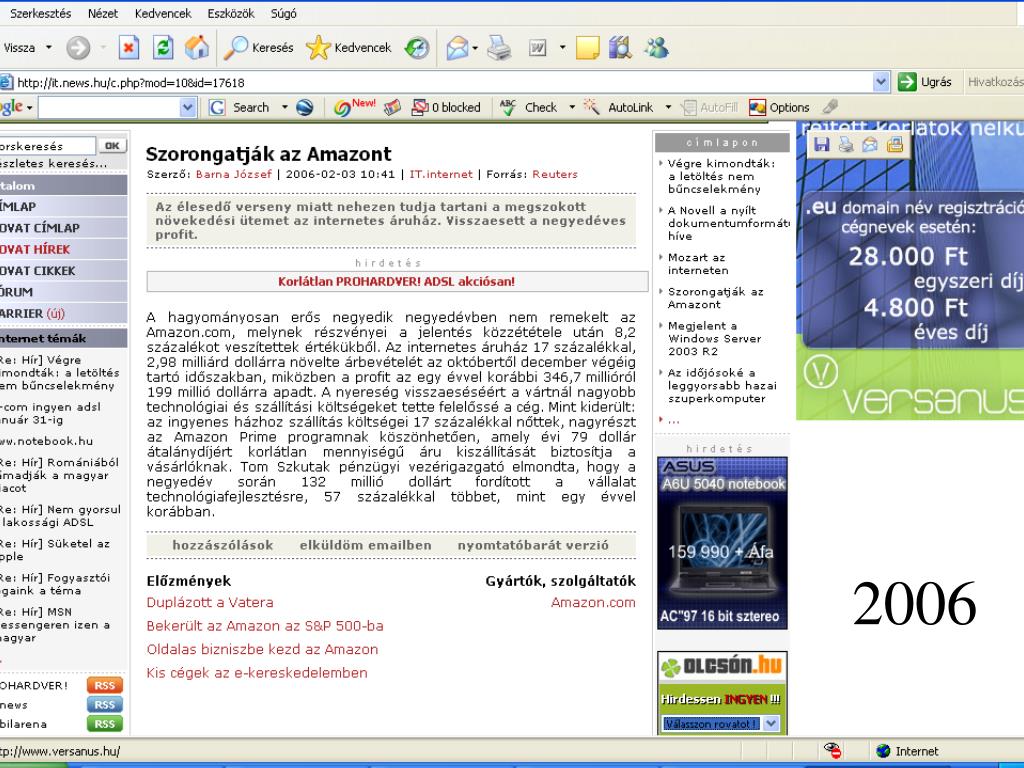Open hozzászólások comments link
Viewport: 1024px width, 768px height.
point(223,545)
